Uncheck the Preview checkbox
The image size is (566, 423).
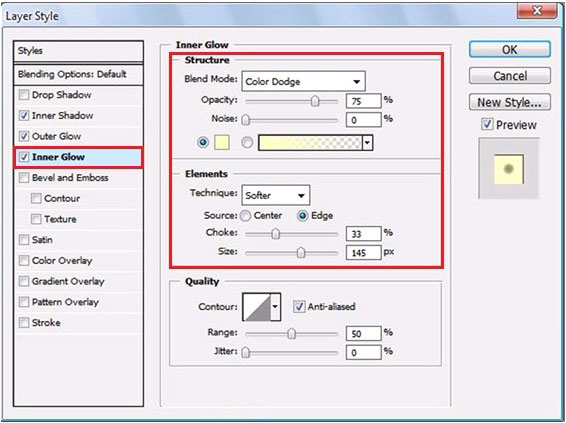[487, 125]
